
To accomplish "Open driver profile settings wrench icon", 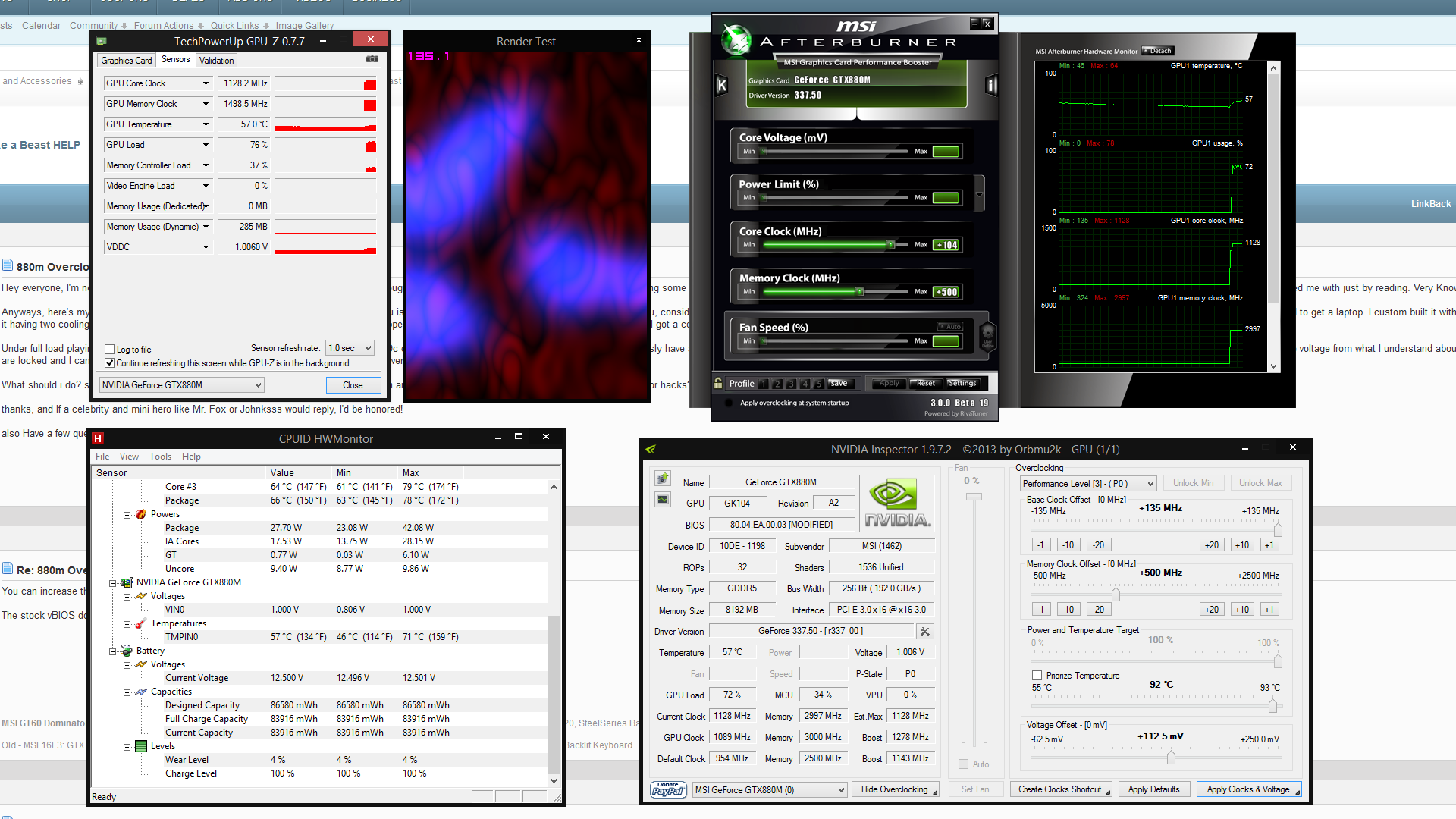I will pos(924,631).
